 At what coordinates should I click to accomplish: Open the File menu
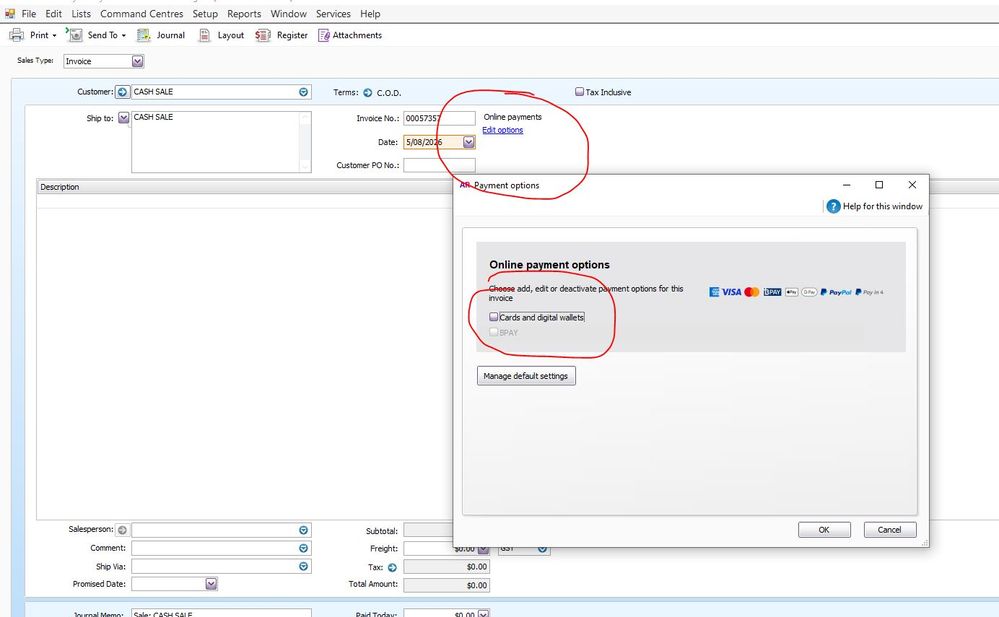(29, 13)
